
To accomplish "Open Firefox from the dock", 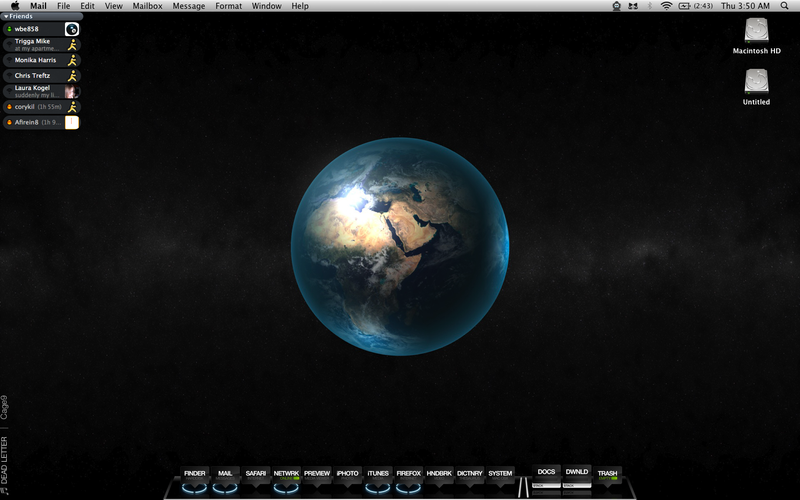I will 409,474.
